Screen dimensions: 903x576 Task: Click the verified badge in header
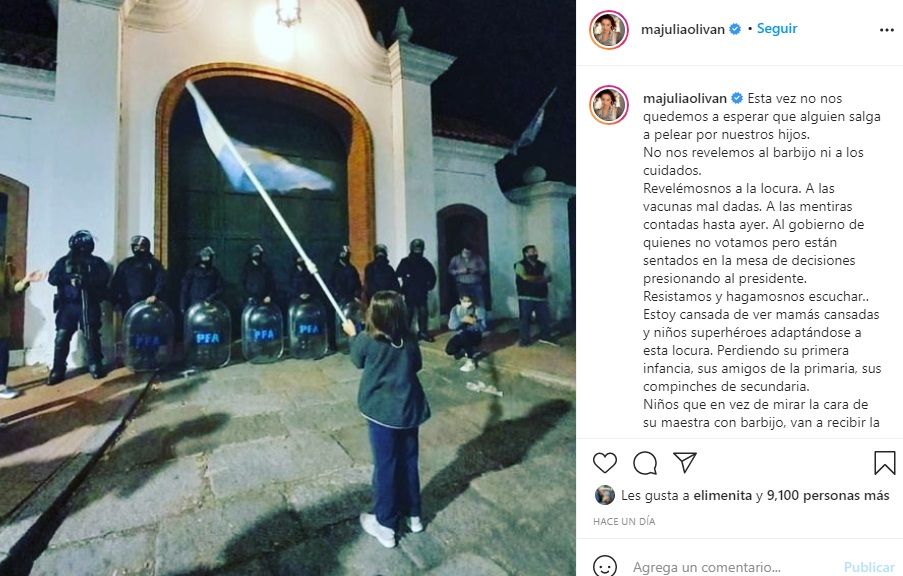click(735, 29)
